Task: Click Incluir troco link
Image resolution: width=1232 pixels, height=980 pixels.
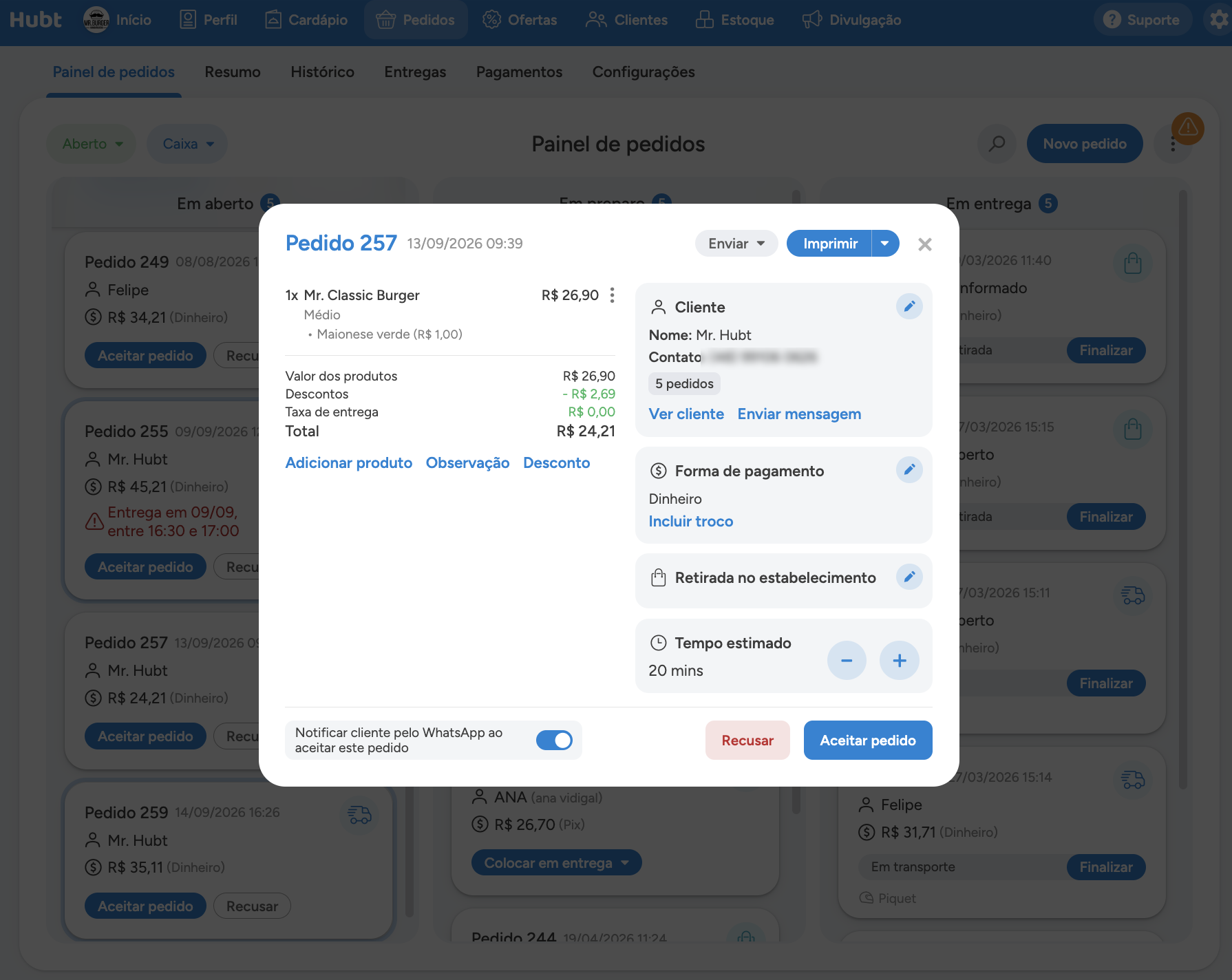Action: coord(691,522)
